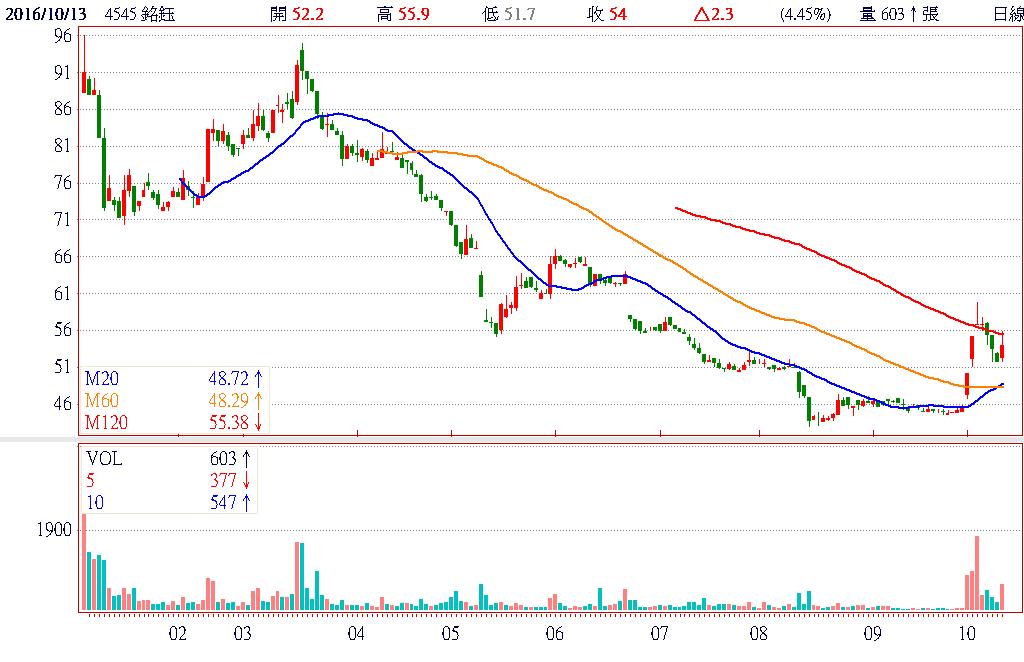
Task: Click the 日線 daily chart label
Action: 1007,13
